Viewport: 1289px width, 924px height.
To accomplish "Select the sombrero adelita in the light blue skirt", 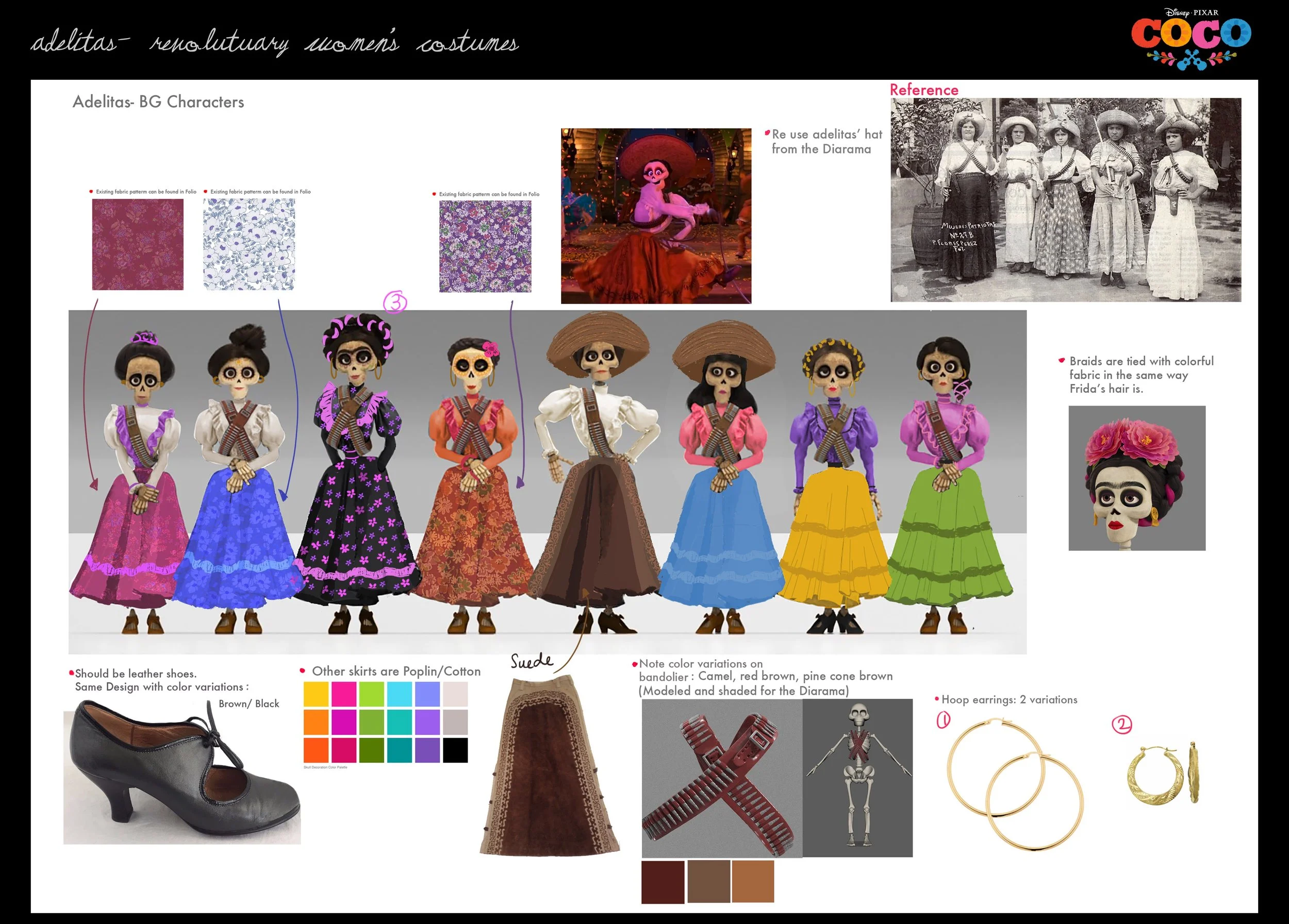I will point(723,477).
